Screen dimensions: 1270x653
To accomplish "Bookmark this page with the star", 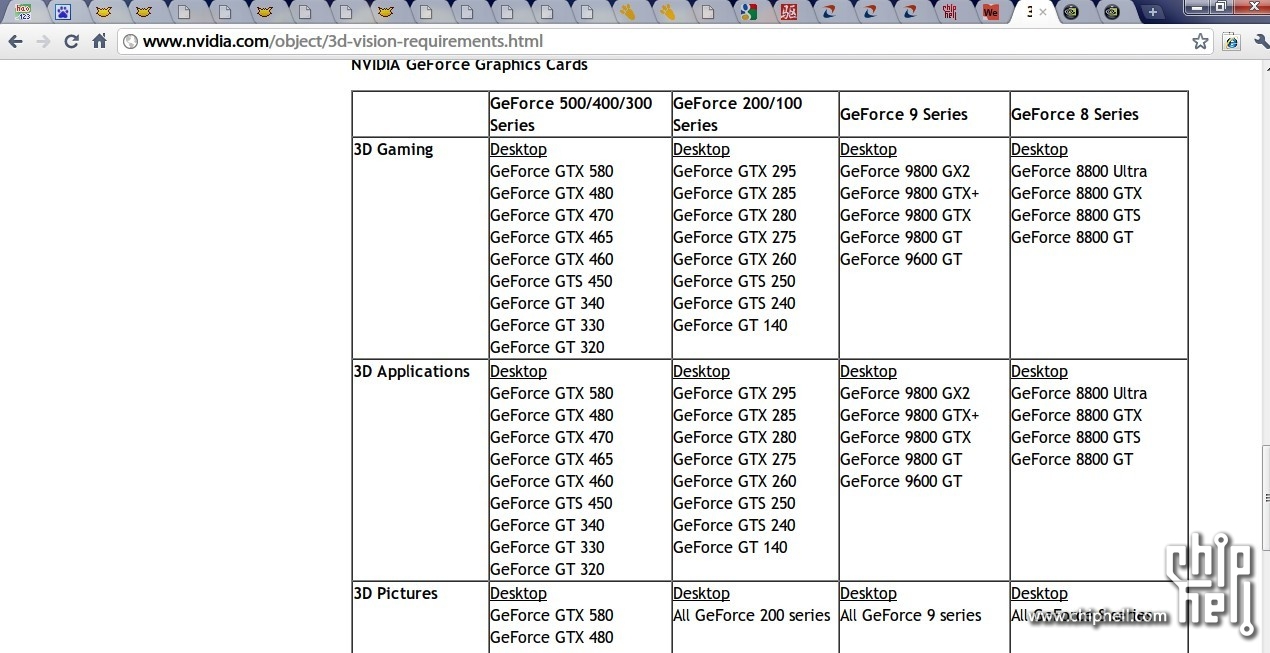I will point(1200,41).
